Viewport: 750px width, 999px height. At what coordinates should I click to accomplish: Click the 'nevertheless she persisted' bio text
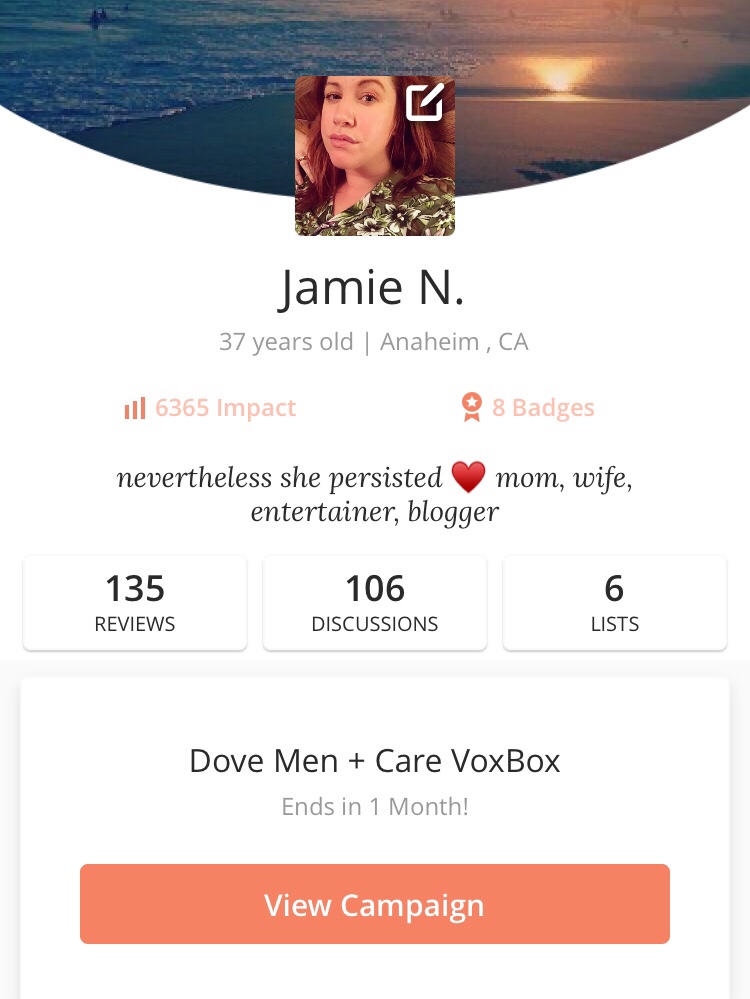[279, 478]
